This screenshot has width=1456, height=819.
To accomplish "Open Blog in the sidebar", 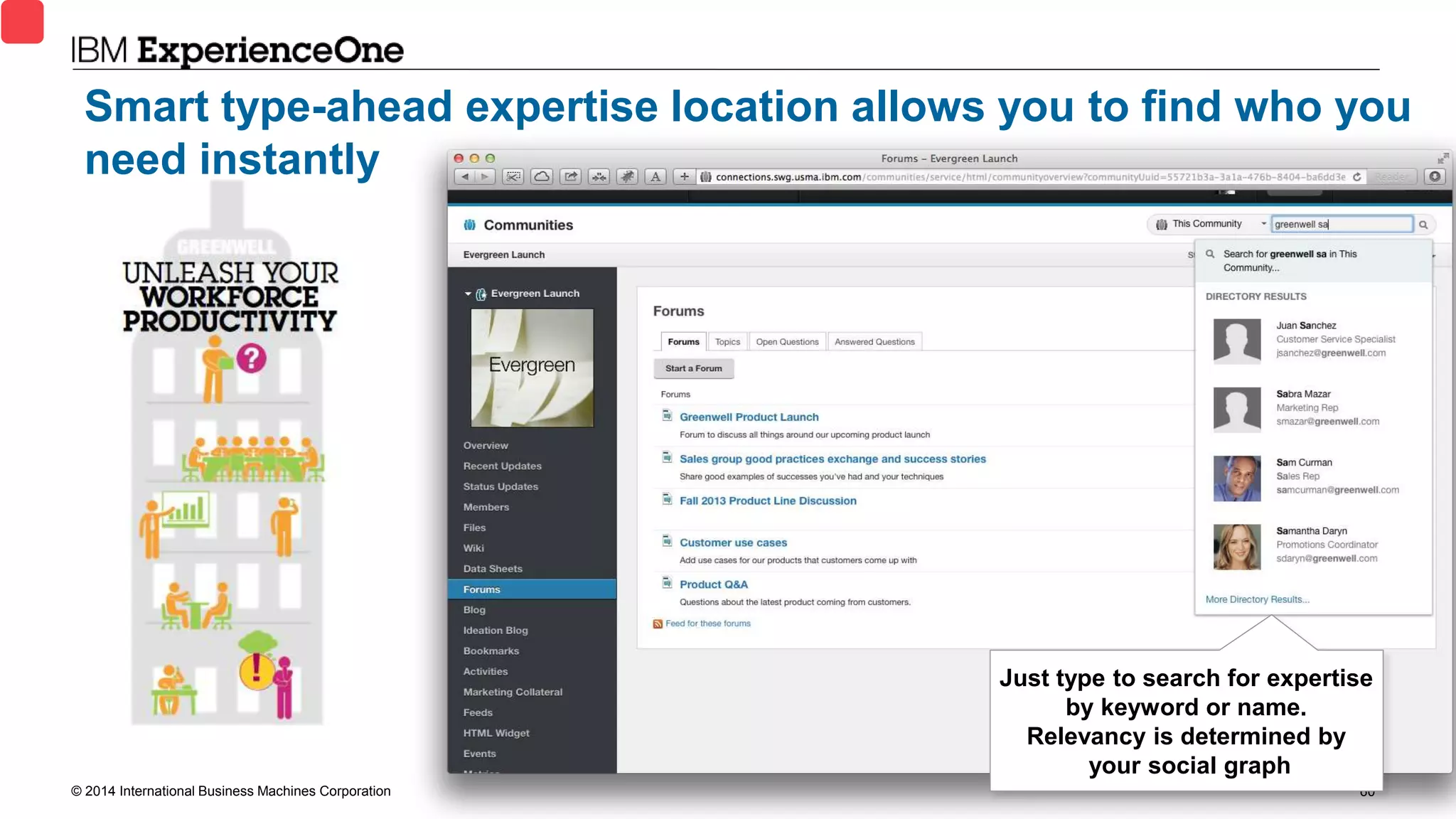I will click(x=474, y=610).
